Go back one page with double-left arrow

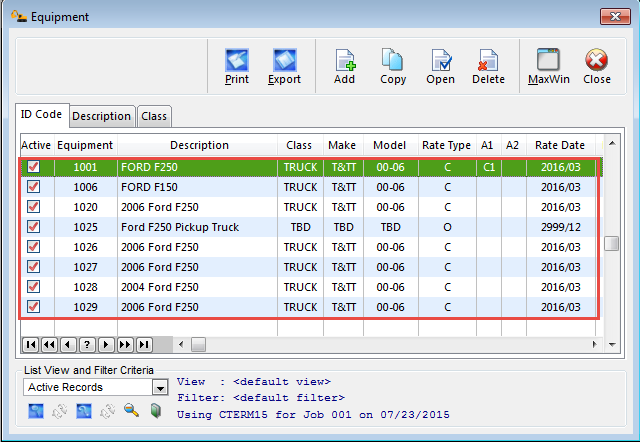[x=49, y=345]
